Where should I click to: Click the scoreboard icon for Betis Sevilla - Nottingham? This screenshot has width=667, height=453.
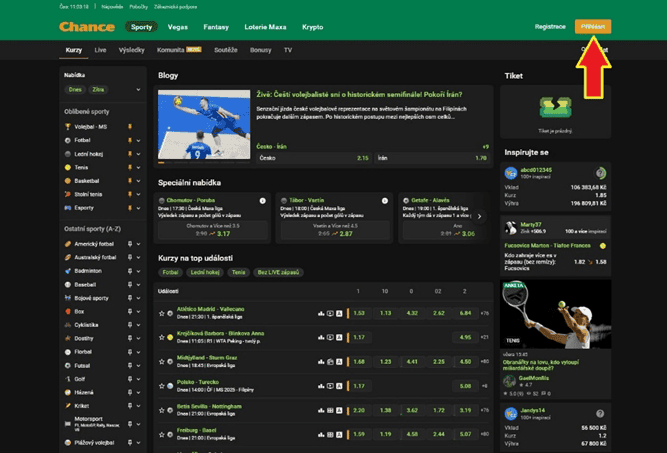pyautogui.click(x=330, y=410)
